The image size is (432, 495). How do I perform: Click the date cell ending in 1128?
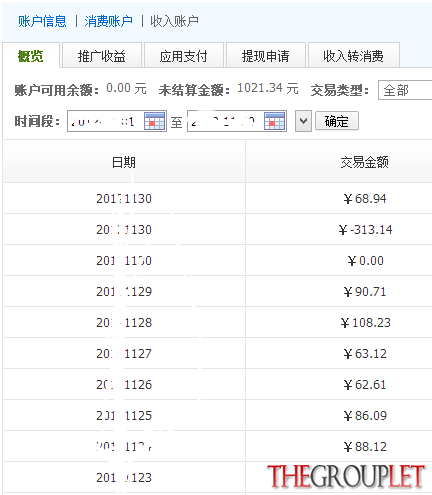tap(124, 323)
